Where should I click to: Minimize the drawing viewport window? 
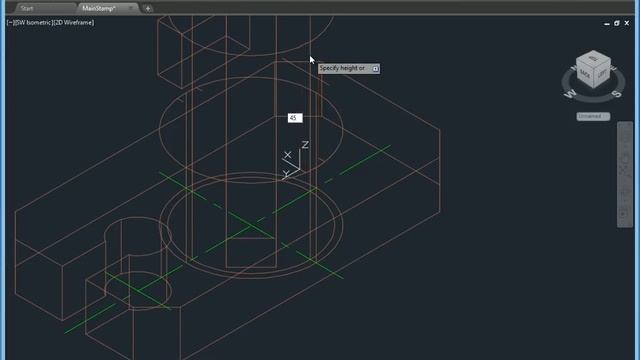(x=607, y=23)
